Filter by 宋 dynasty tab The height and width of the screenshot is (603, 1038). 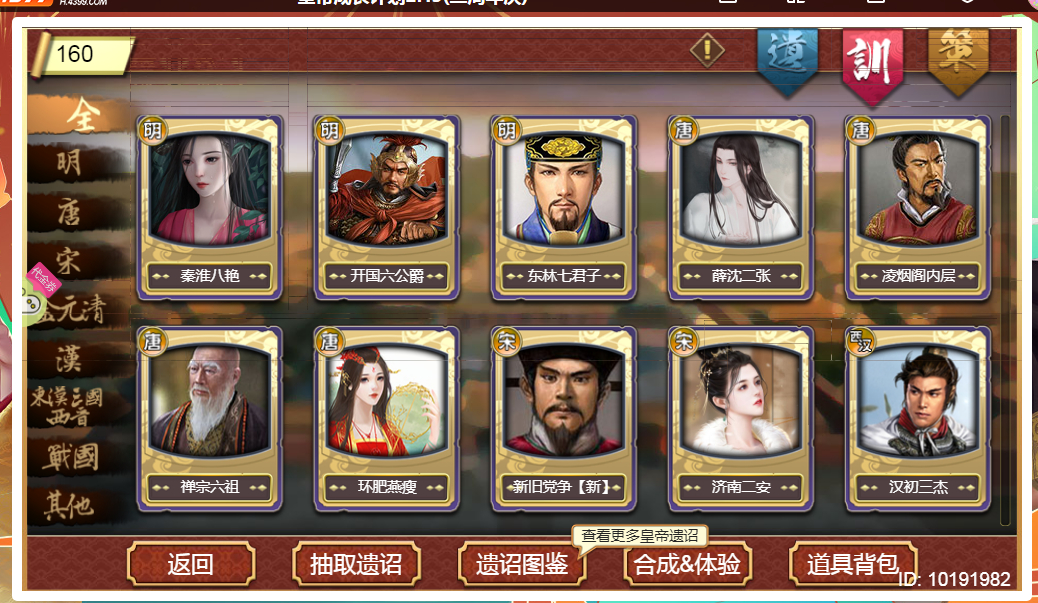tap(68, 261)
